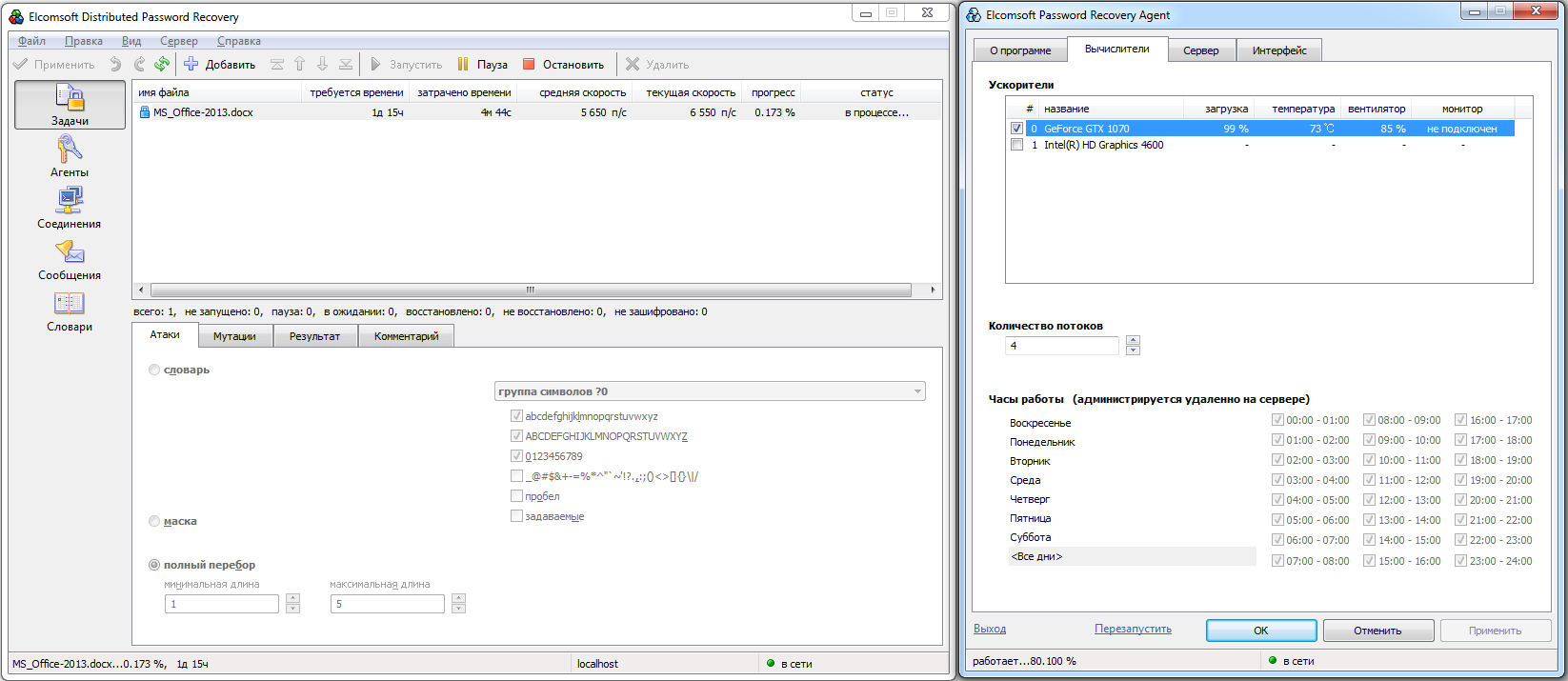The width and height of the screenshot is (1568, 681).
Task: Open the Задачи sidebar section
Action: coord(70,105)
